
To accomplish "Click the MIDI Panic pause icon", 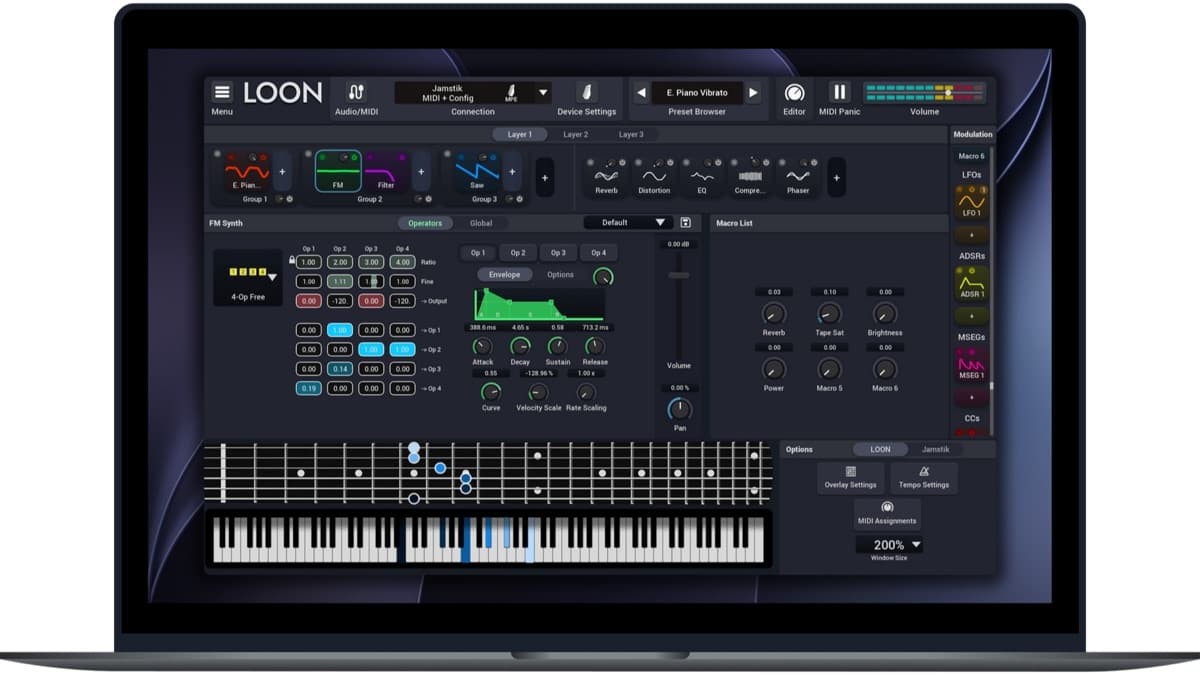I will pyautogui.click(x=840, y=92).
